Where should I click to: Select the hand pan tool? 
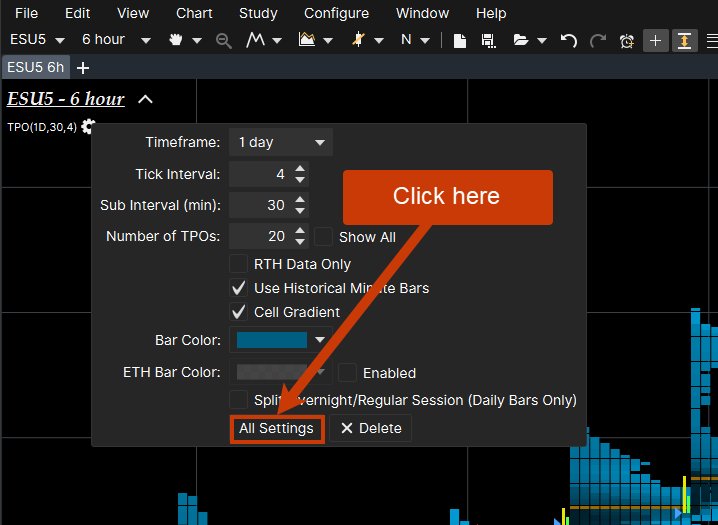[x=178, y=41]
